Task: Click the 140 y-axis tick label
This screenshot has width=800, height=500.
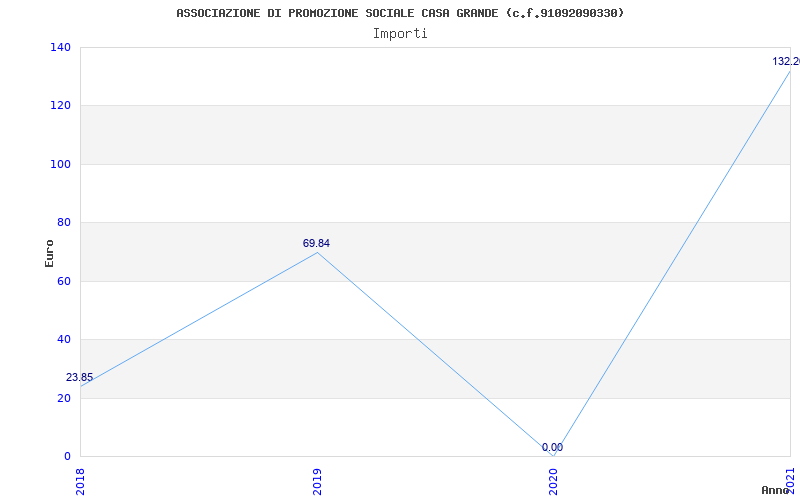Action: tap(60, 47)
